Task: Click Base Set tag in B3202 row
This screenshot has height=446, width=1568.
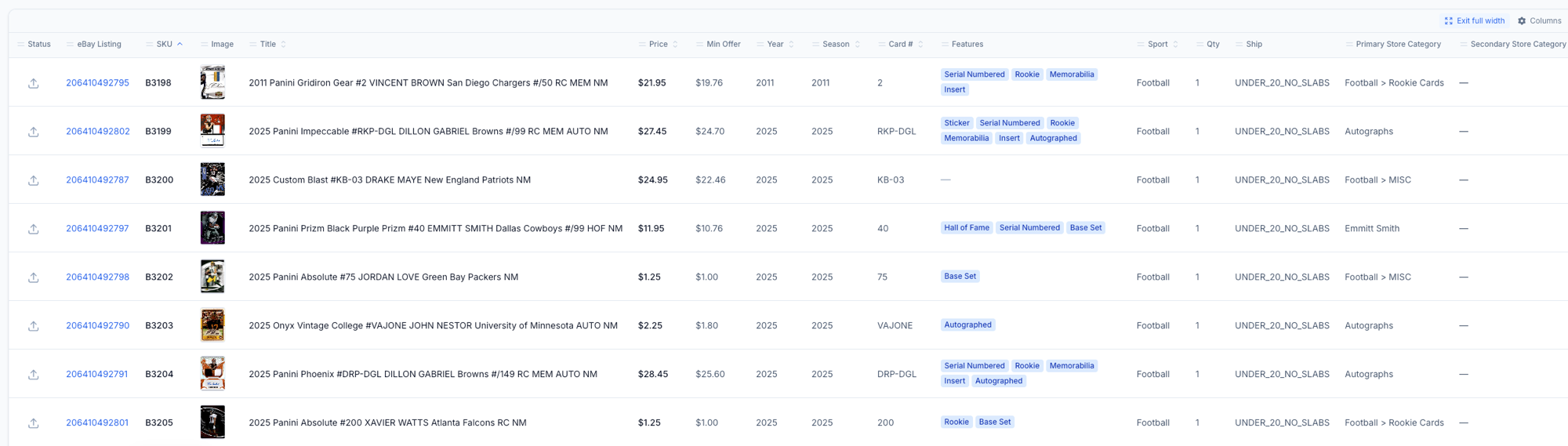Action: tap(960, 277)
